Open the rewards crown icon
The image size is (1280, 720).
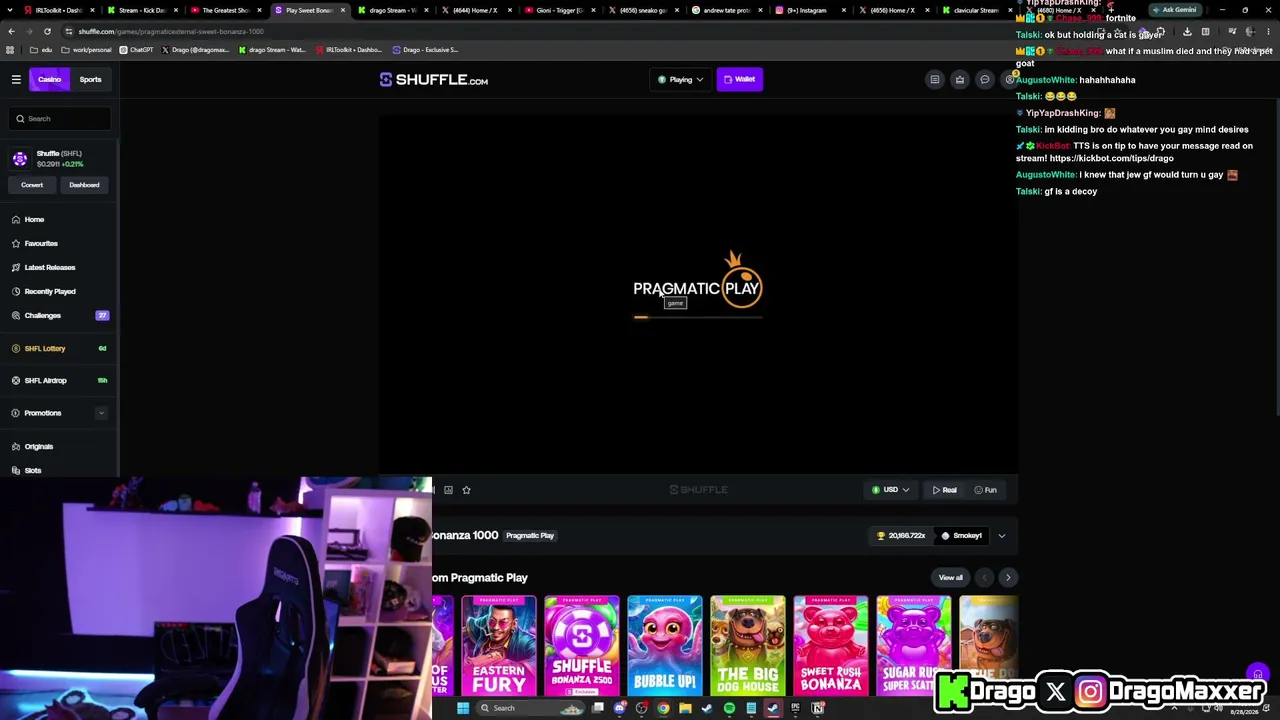[959, 79]
